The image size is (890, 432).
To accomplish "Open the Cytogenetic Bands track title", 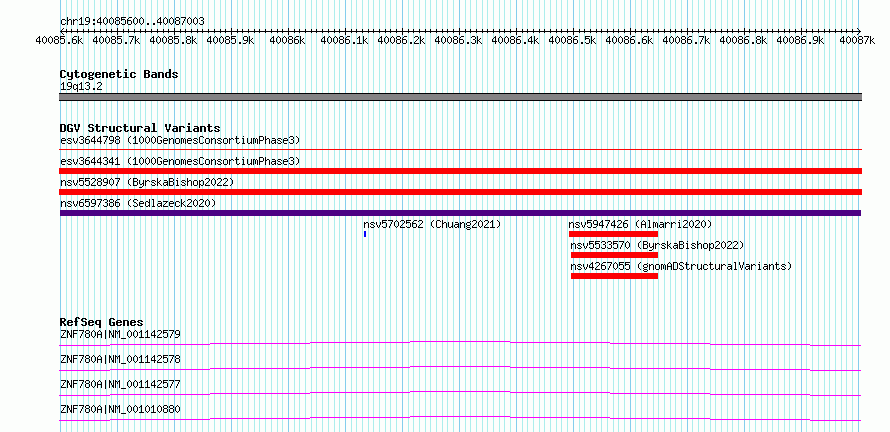I will [x=119, y=74].
